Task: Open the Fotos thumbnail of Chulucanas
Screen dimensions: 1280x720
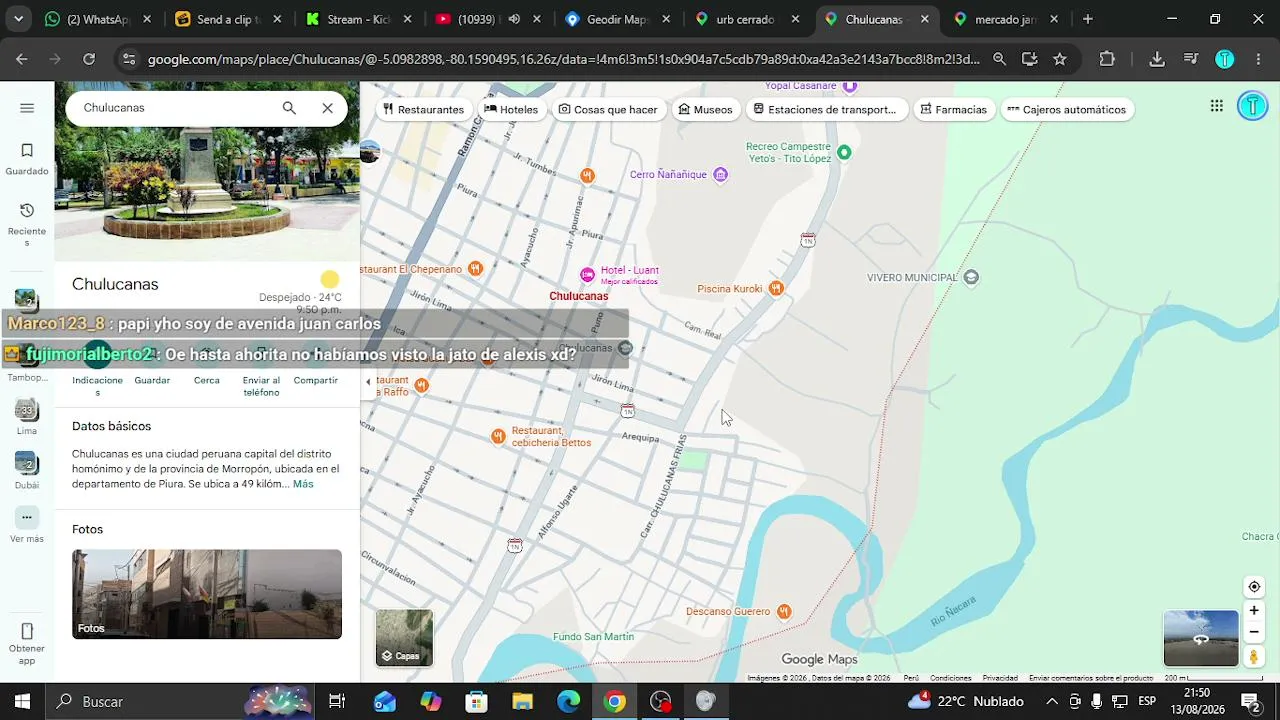Action: click(x=207, y=594)
